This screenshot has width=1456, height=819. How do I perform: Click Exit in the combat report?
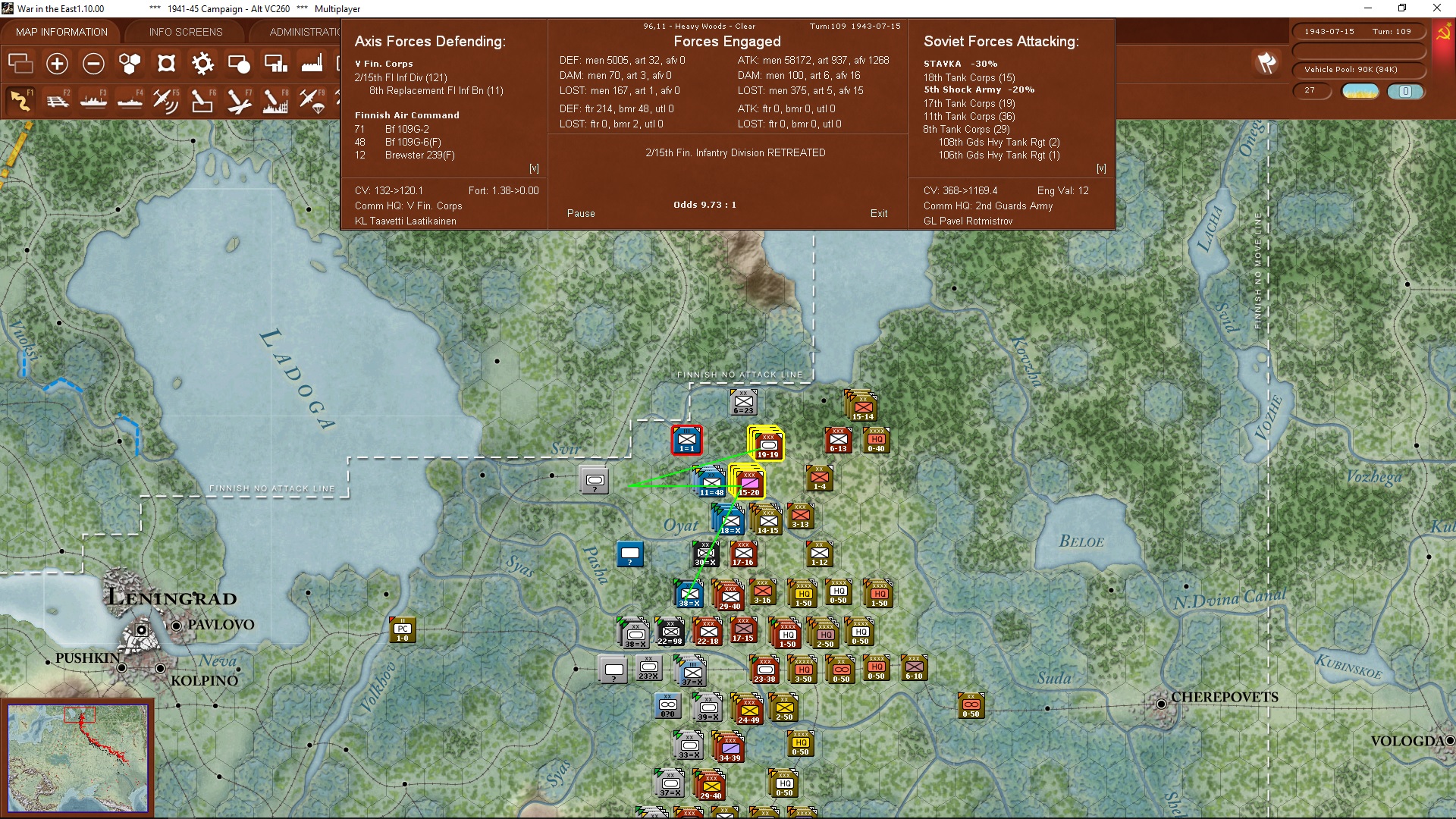pyautogui.click(x=879, y=214)
